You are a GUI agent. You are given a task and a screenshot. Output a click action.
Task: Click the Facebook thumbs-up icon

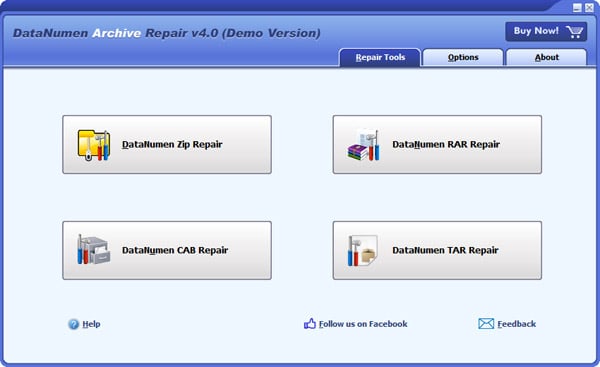[310, 324]
